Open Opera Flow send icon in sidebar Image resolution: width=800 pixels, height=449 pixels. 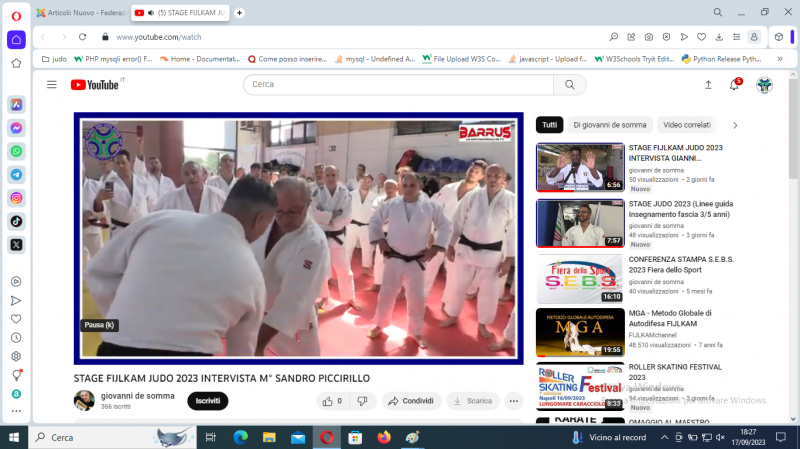(x=16, y=301)
